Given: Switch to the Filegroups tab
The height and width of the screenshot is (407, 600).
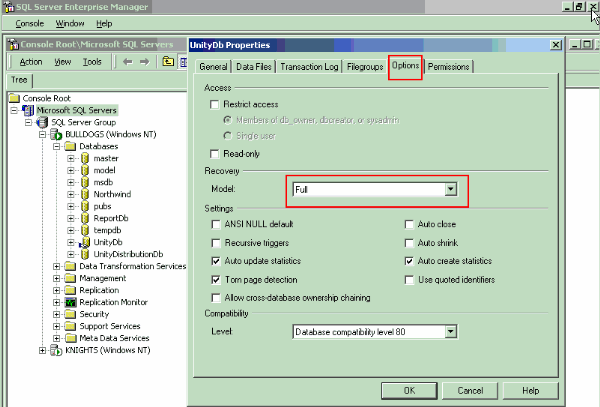Looking at the screenshot, I should 365,67.
